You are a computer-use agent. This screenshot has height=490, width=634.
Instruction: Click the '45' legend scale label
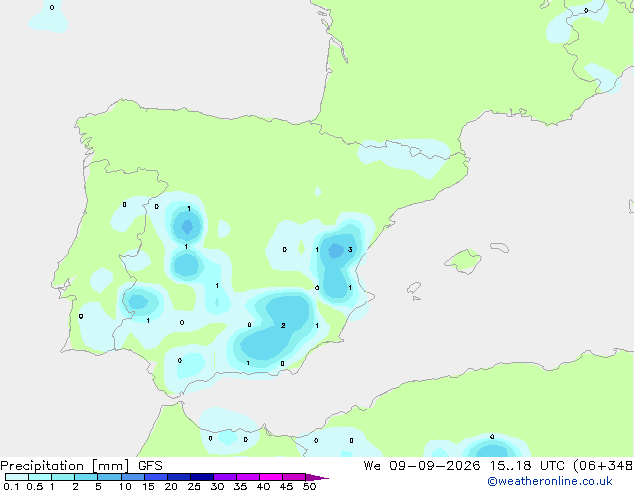point(286,486)
